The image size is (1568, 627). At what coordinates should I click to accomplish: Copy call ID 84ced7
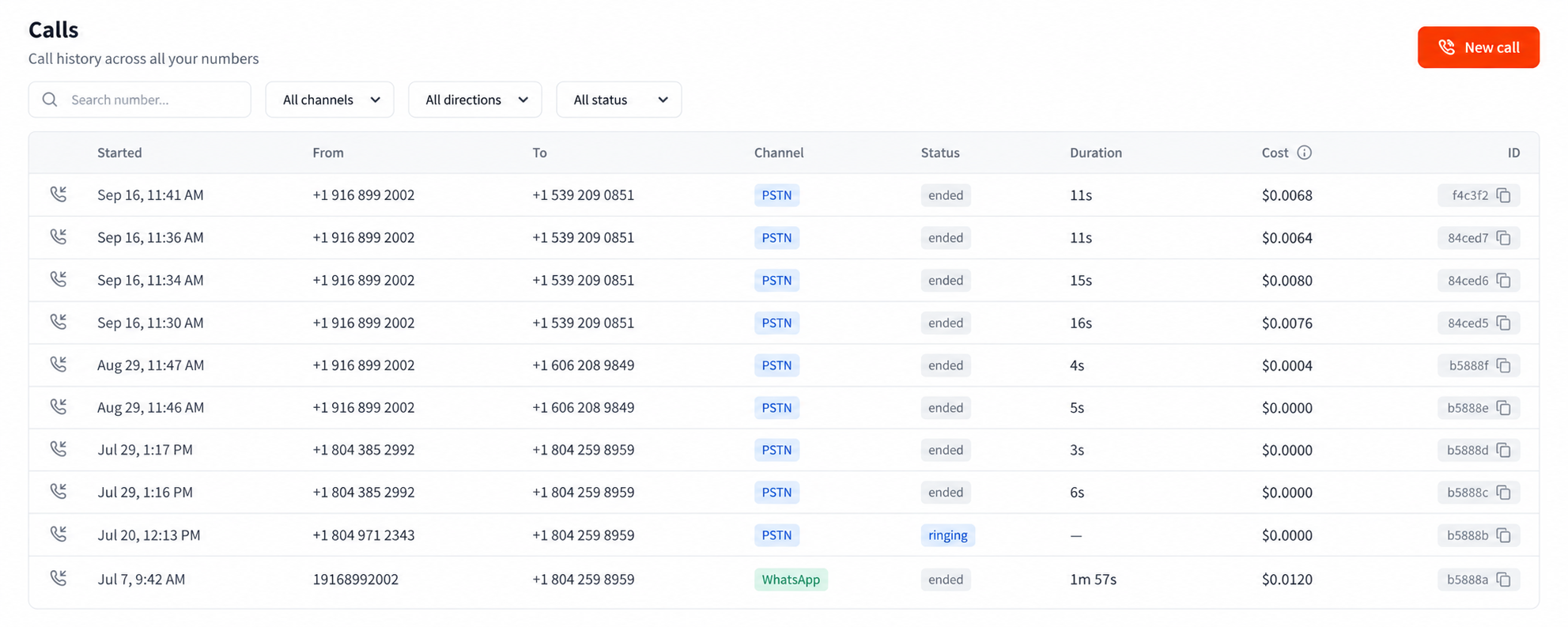(1503, 238)
